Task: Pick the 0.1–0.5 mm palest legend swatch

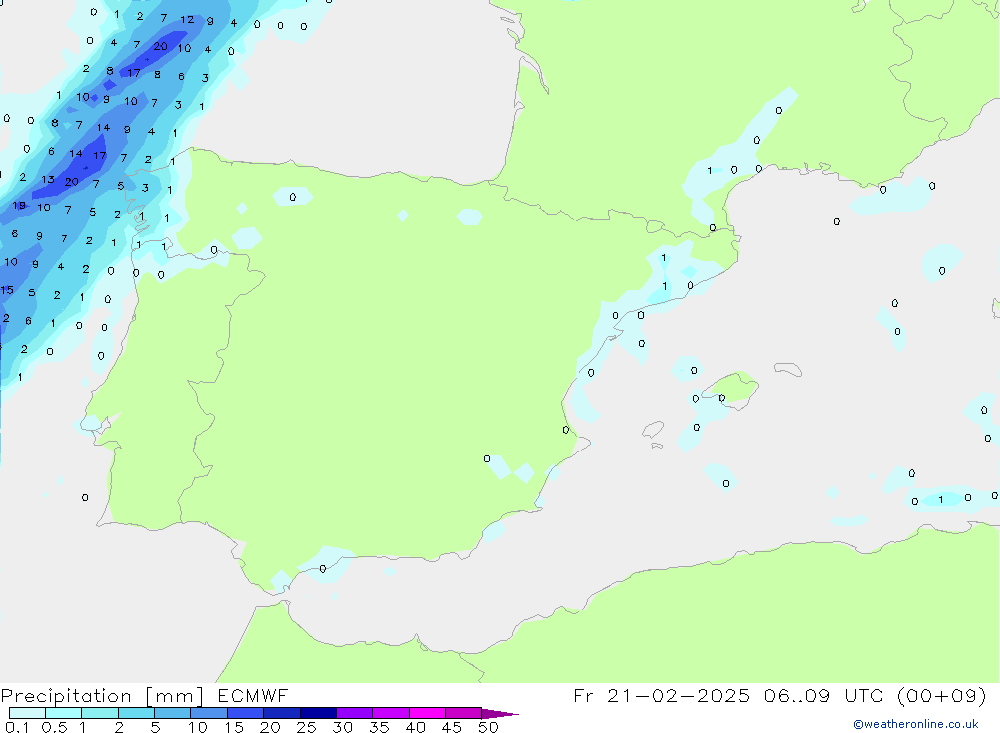Action: tap(27, 713)
